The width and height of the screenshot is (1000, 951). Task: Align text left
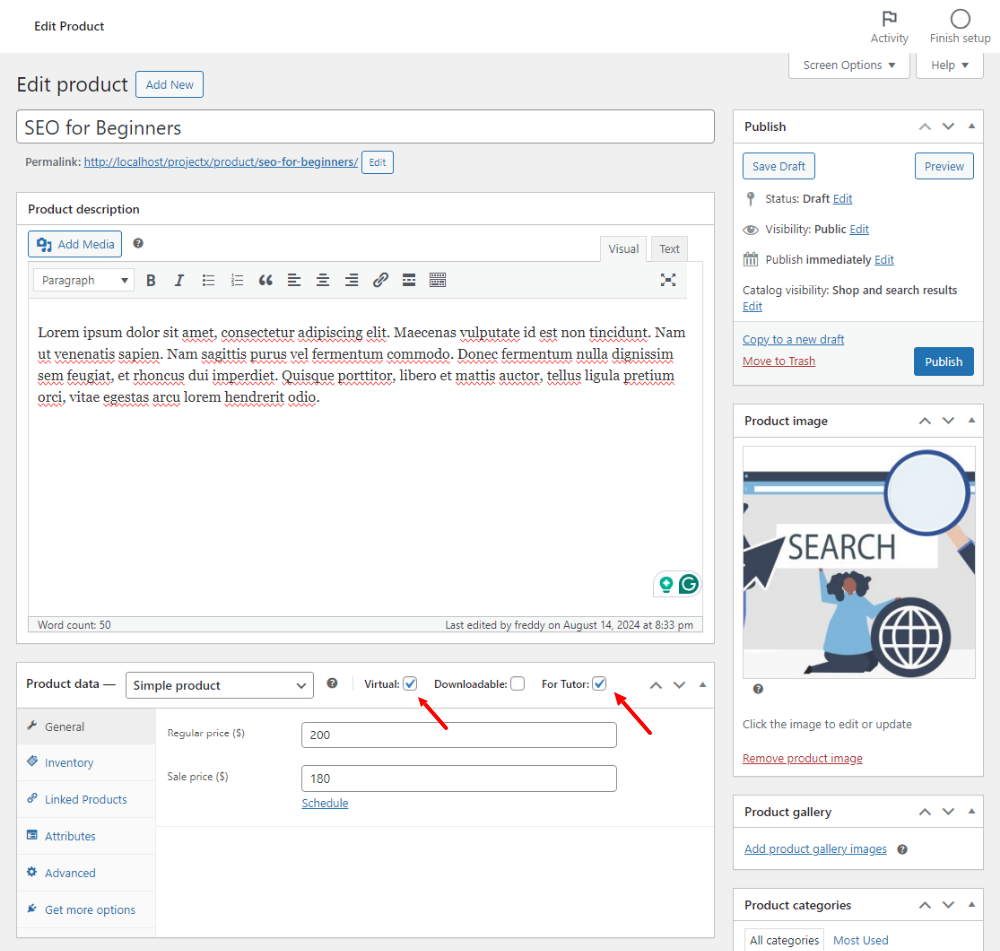(294, 280)
